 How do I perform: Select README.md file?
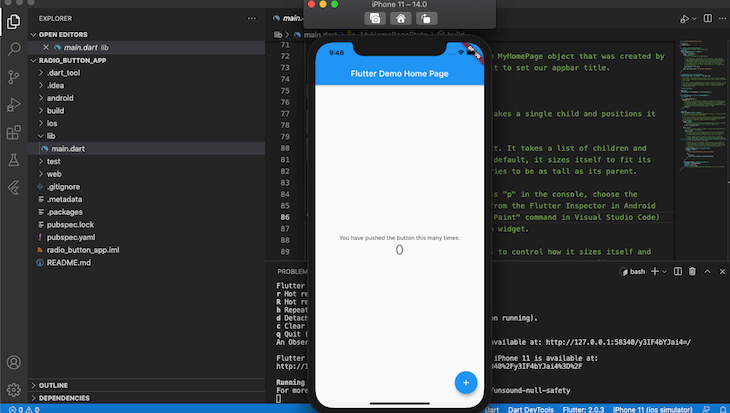point(68,263)
